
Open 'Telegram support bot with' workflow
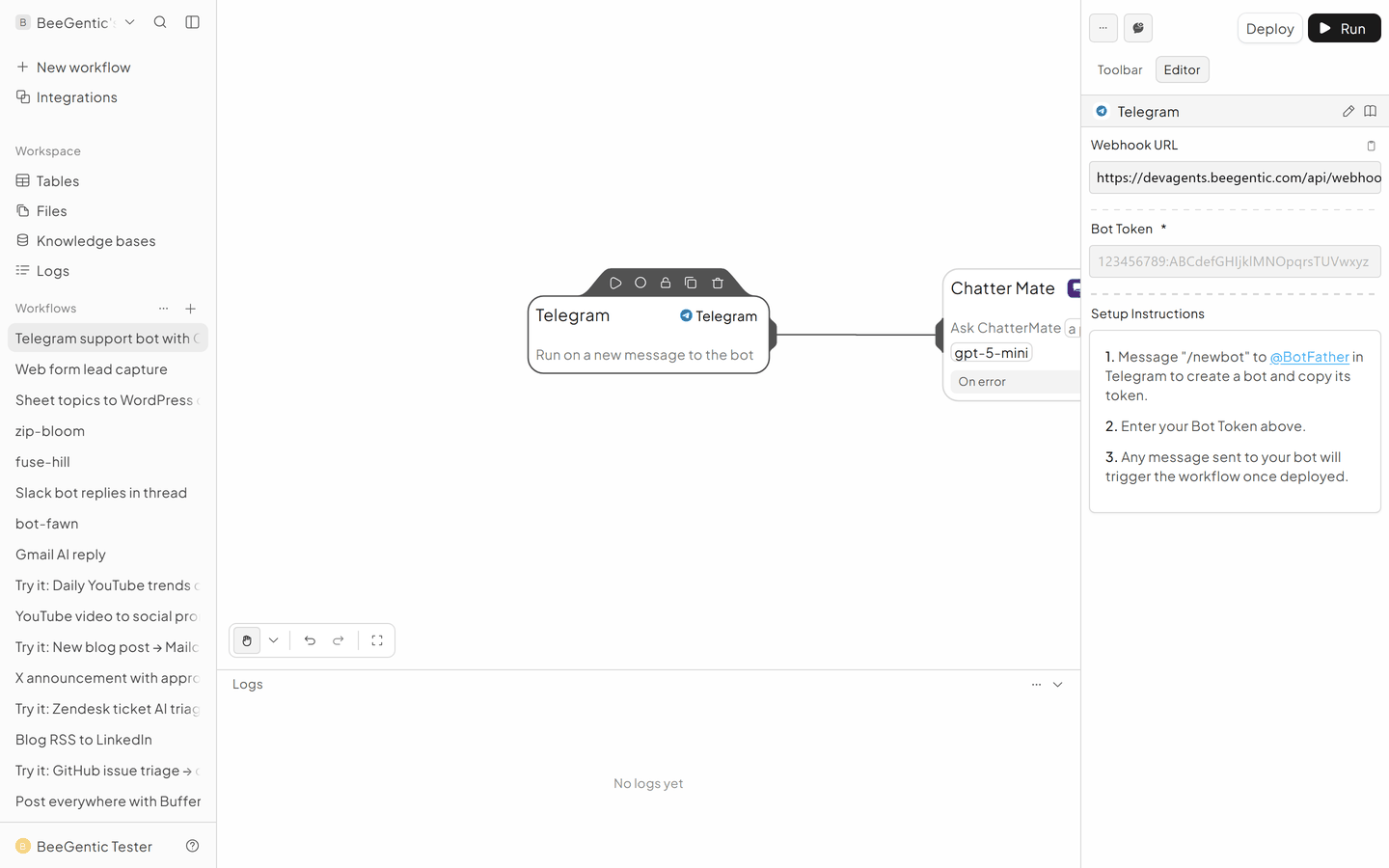tap(108, 339)
